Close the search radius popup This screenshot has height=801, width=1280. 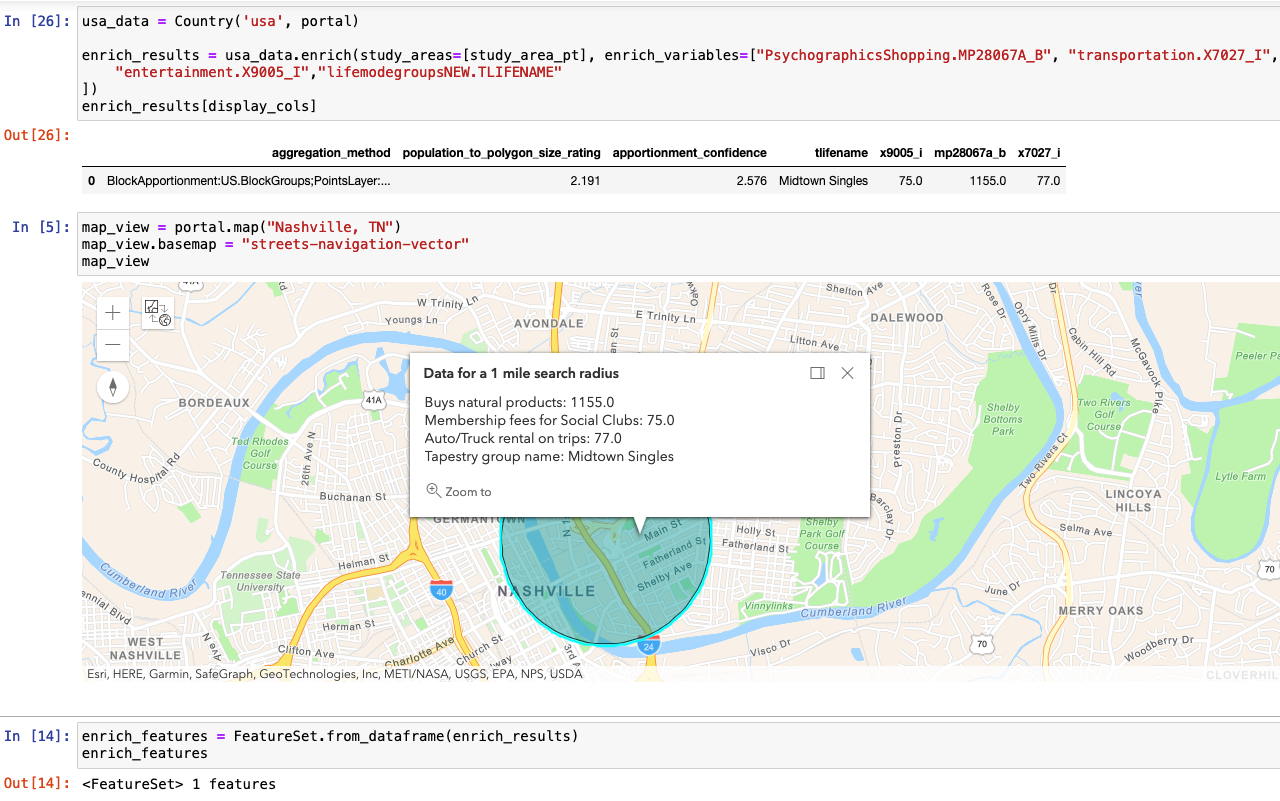pos(847,373)
